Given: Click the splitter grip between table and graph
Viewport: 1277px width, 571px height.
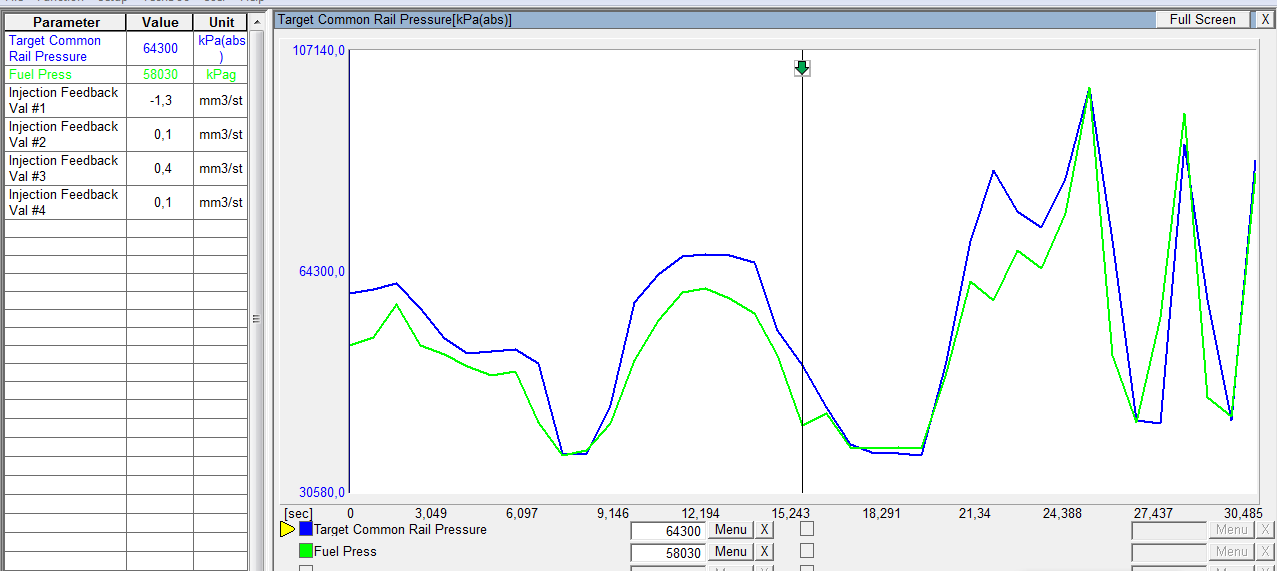Looking at the screenshot, I should click(255, 319).
